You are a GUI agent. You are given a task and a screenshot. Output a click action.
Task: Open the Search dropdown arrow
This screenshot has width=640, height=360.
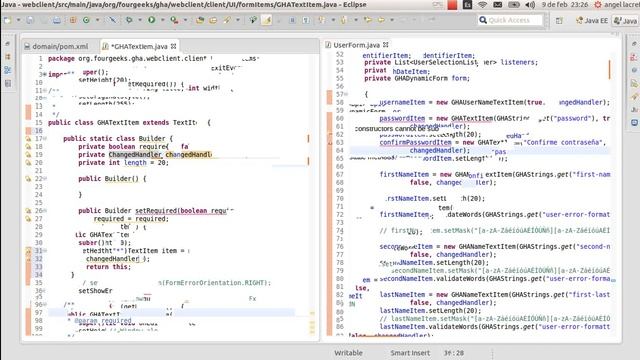(238, 20)
